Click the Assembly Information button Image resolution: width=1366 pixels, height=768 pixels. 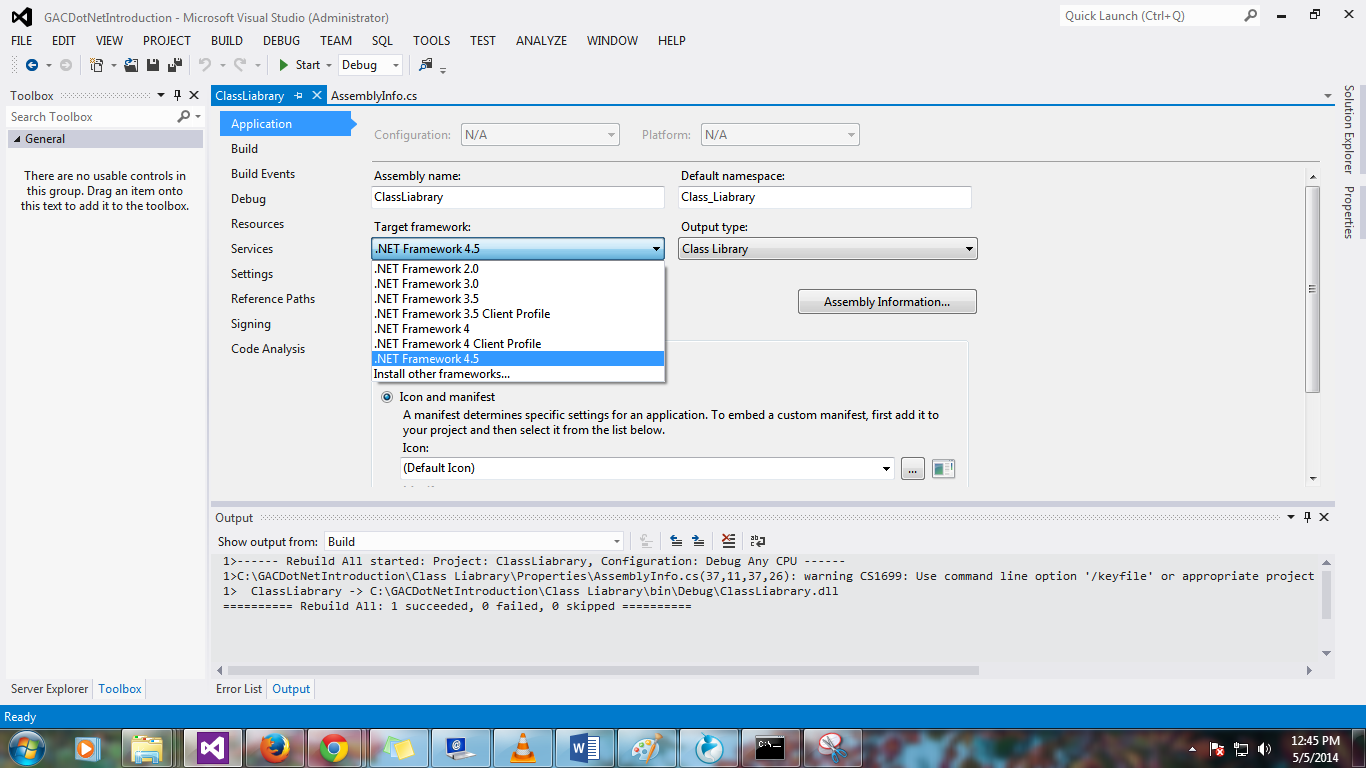click(886, 301)
